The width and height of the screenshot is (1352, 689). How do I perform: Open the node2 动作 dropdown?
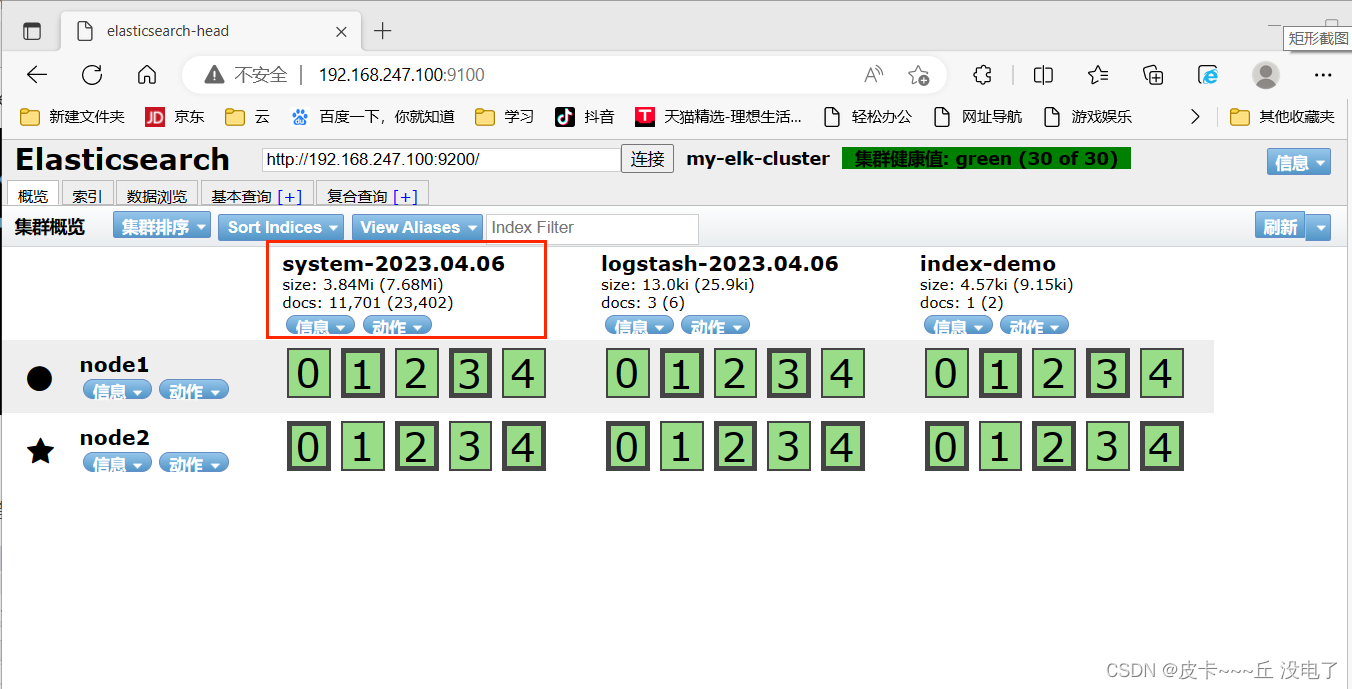click(x=194, y=463)
